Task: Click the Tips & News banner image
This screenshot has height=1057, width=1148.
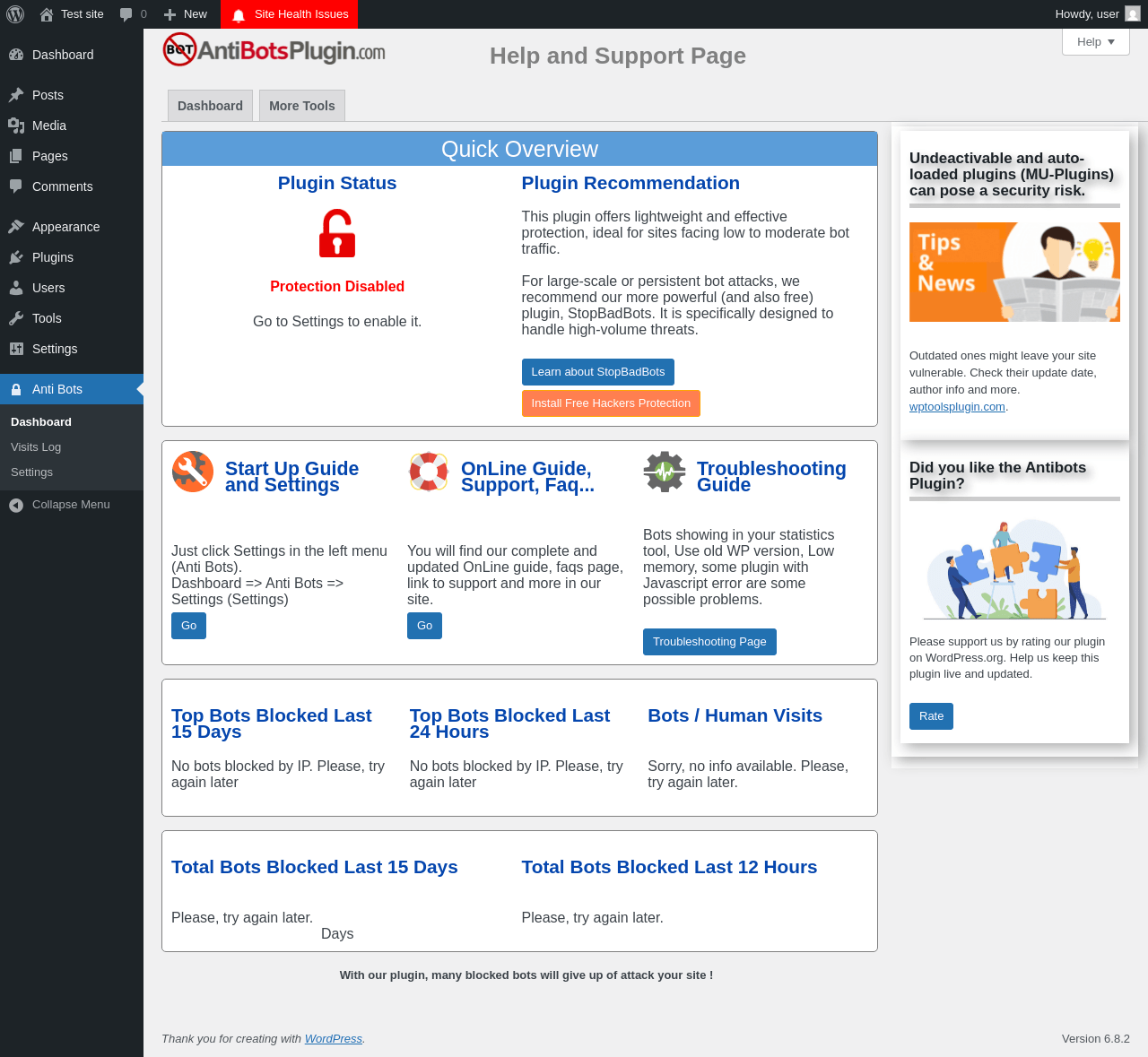Action: coord(1014,272)
